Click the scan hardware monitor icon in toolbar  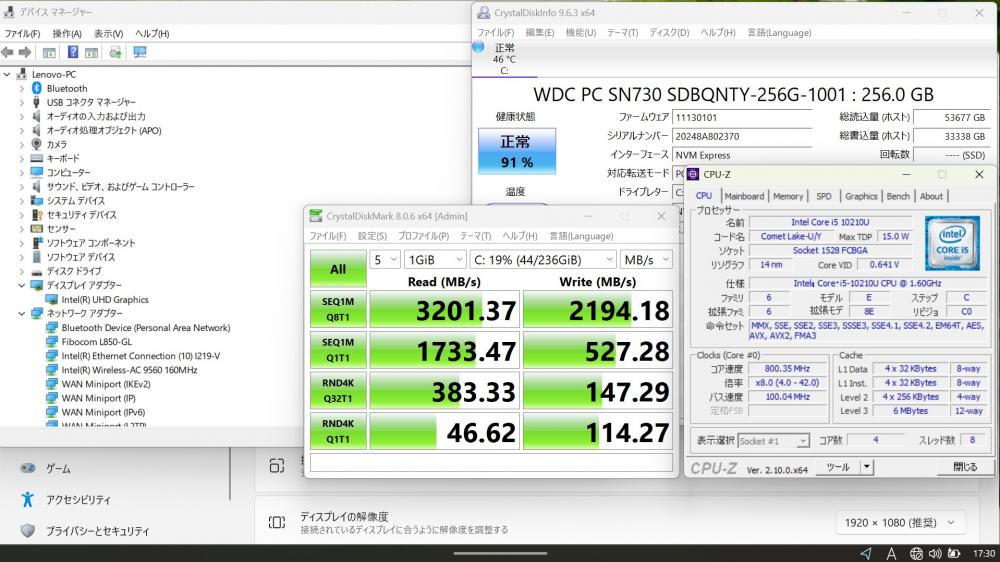140,52
